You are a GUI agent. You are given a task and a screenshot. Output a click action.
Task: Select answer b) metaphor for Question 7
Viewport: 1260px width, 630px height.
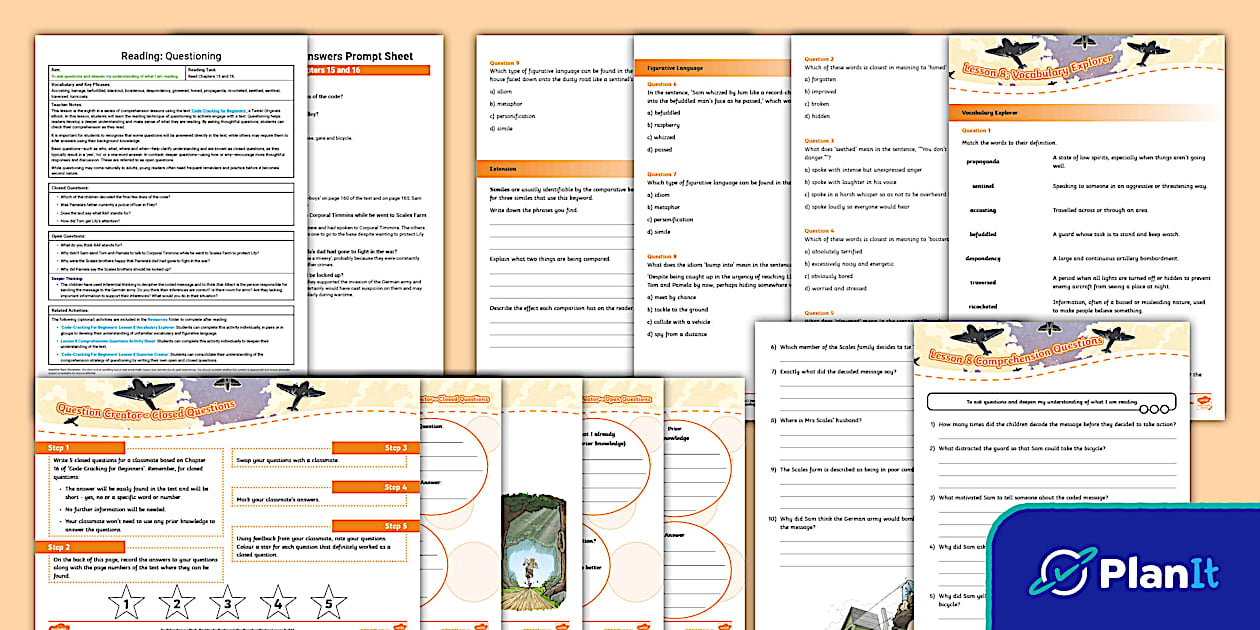tap(663, 204)
